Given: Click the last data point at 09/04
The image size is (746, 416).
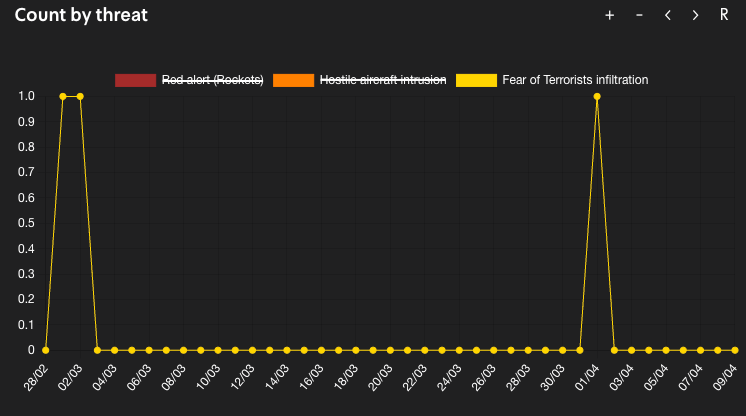Looking at the screenshot, I should 735,350.
